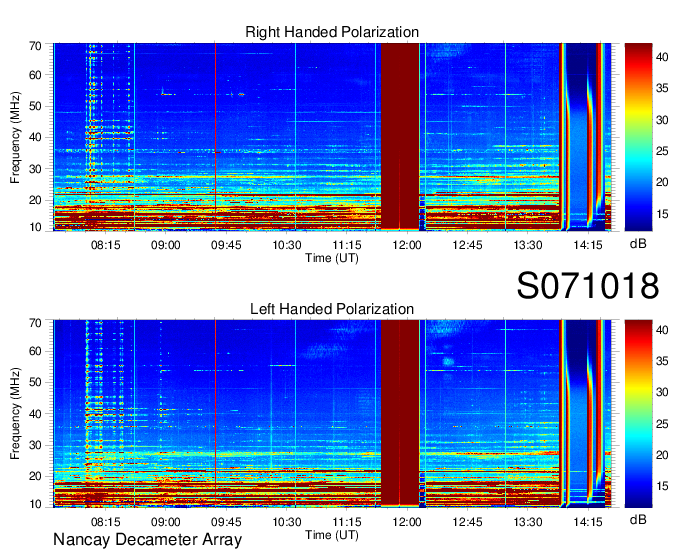Click the 09:00 tick on Right Handed time axis
This screenshot has width=680, height=552.
pos(166,245)
